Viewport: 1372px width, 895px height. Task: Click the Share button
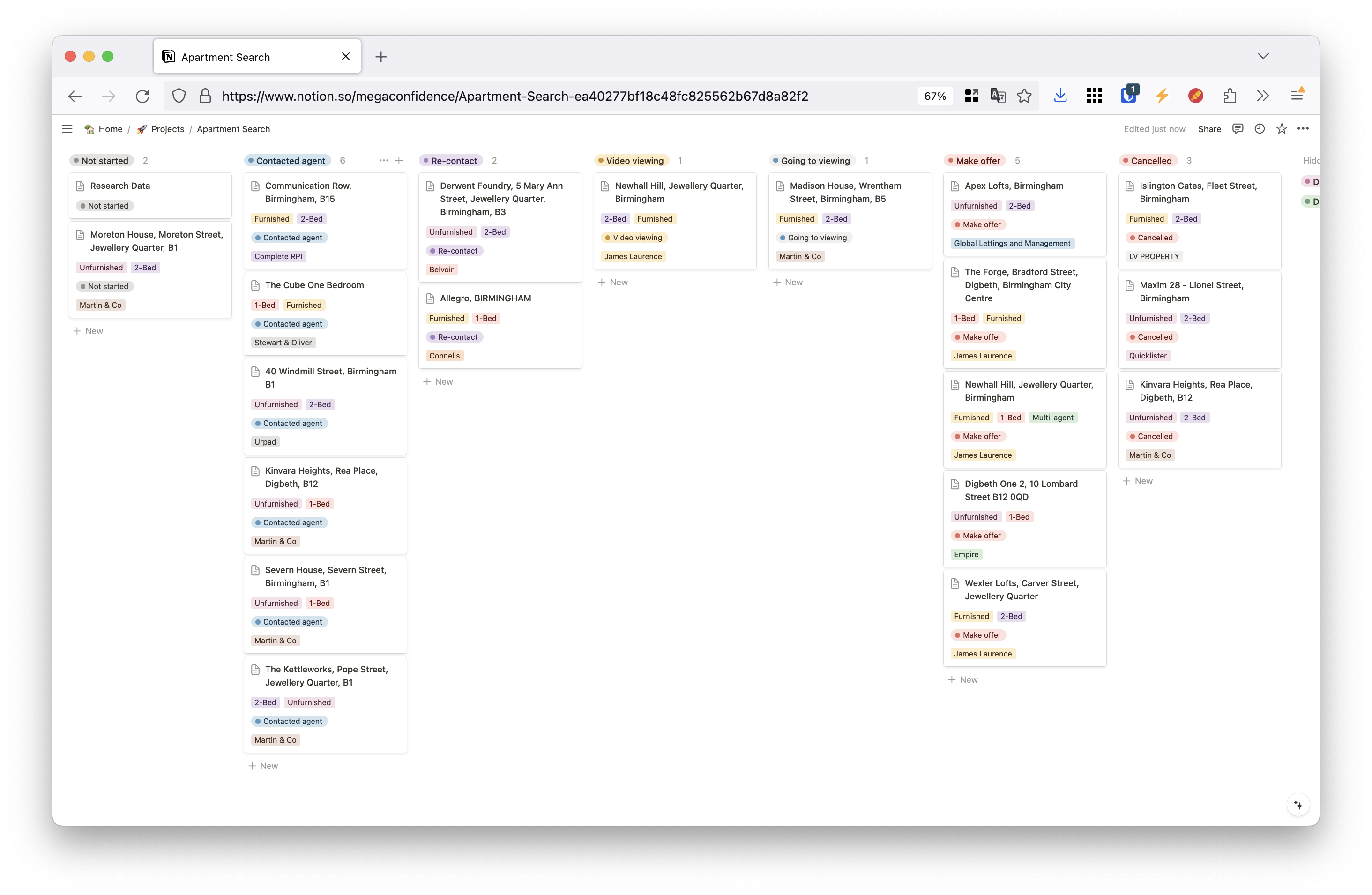click(1209, 129)
